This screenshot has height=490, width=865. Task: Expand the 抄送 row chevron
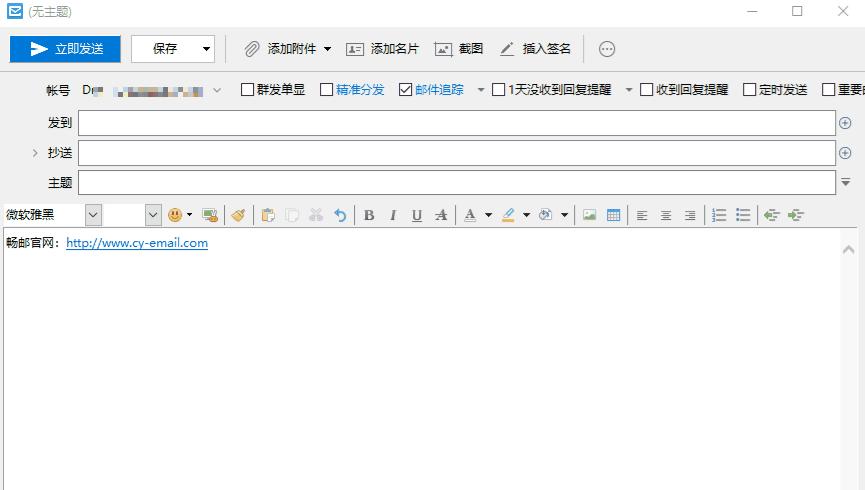tap(35, 153)
